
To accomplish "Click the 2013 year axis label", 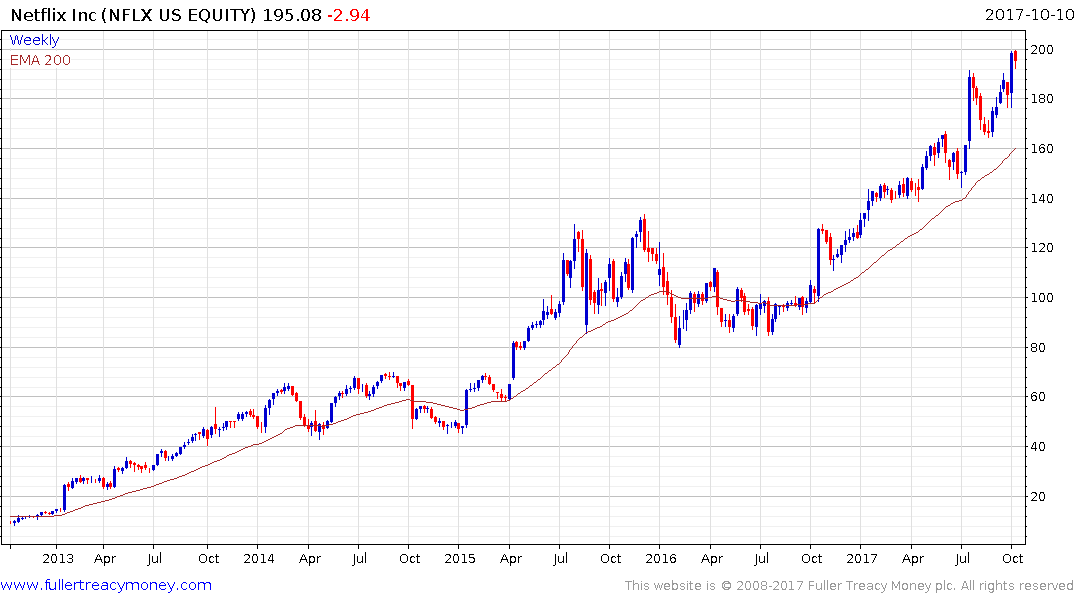I will point(58,558).
